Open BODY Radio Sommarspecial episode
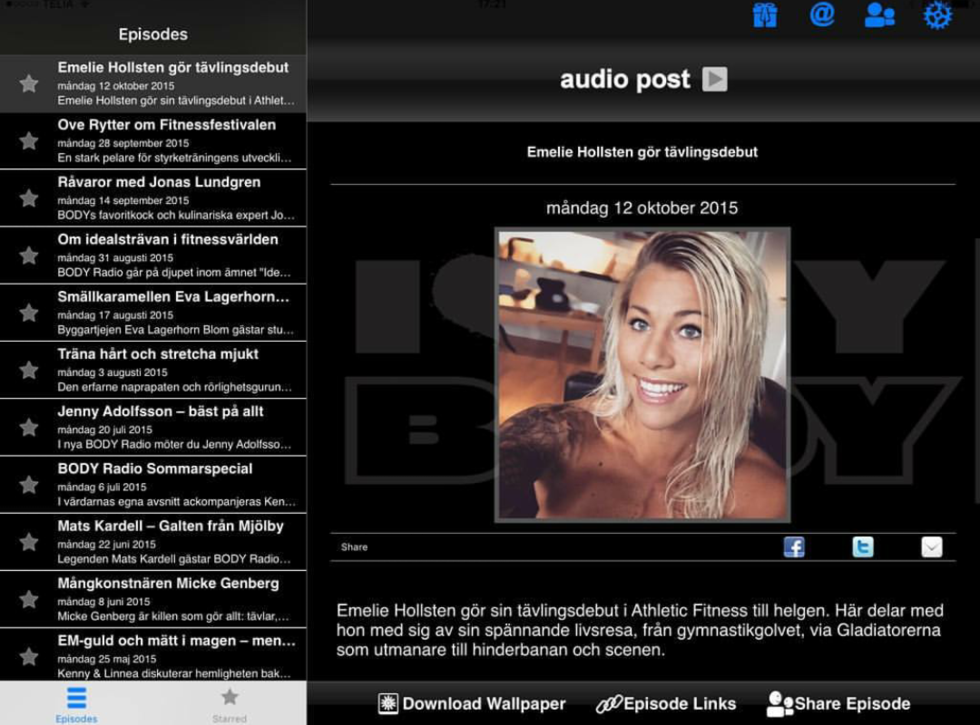The height and width of the screenshot is (725, 980). [x=175, y=485]
